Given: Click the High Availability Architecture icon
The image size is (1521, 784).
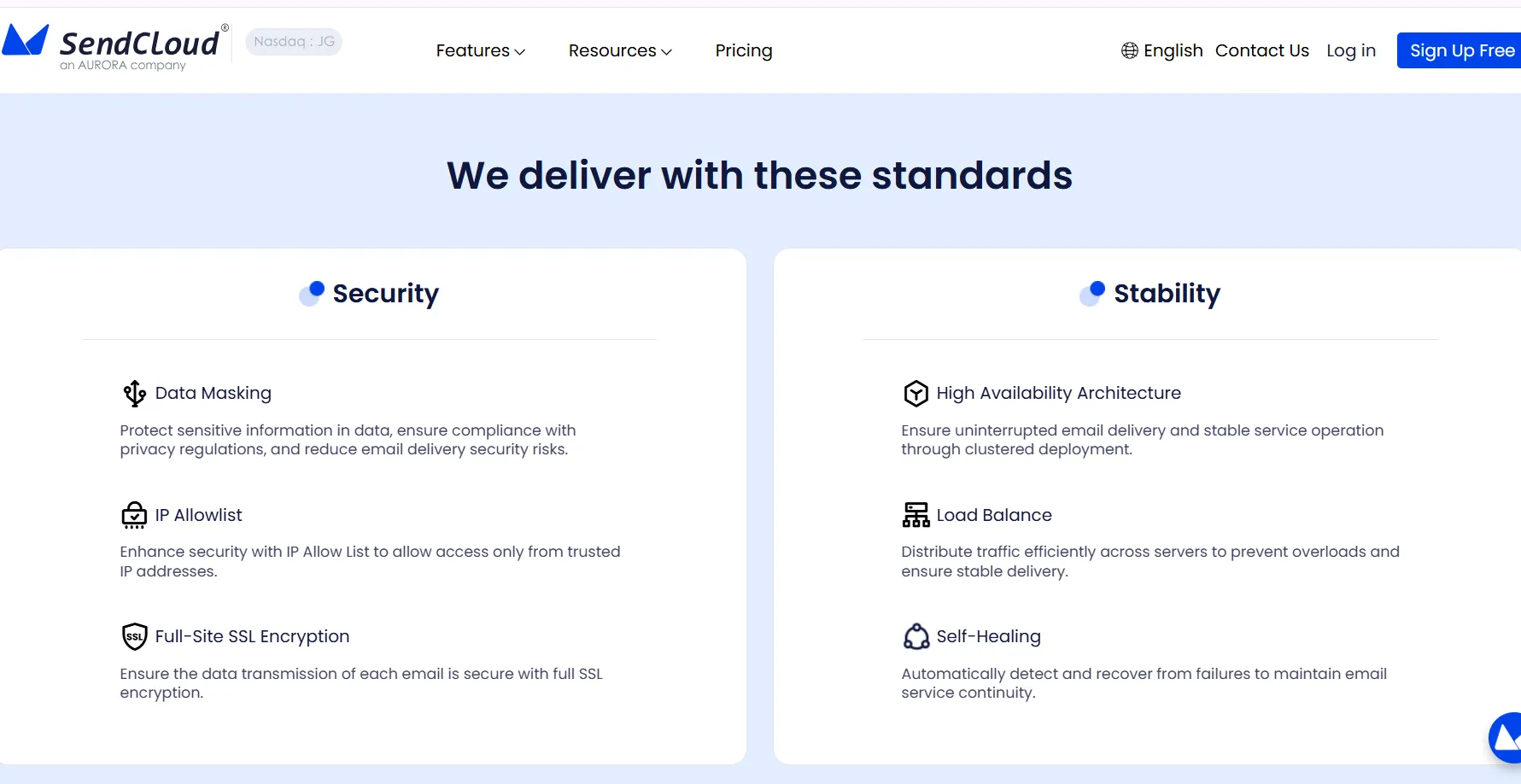Looking at the screenshot, I should click(915, 393).
